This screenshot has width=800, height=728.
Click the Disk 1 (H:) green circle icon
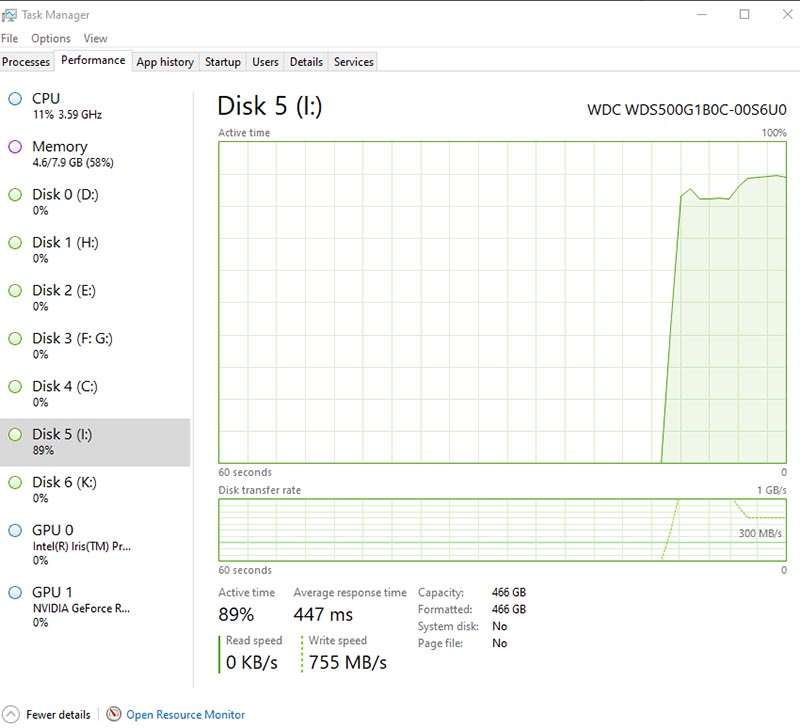coord(15,242)
